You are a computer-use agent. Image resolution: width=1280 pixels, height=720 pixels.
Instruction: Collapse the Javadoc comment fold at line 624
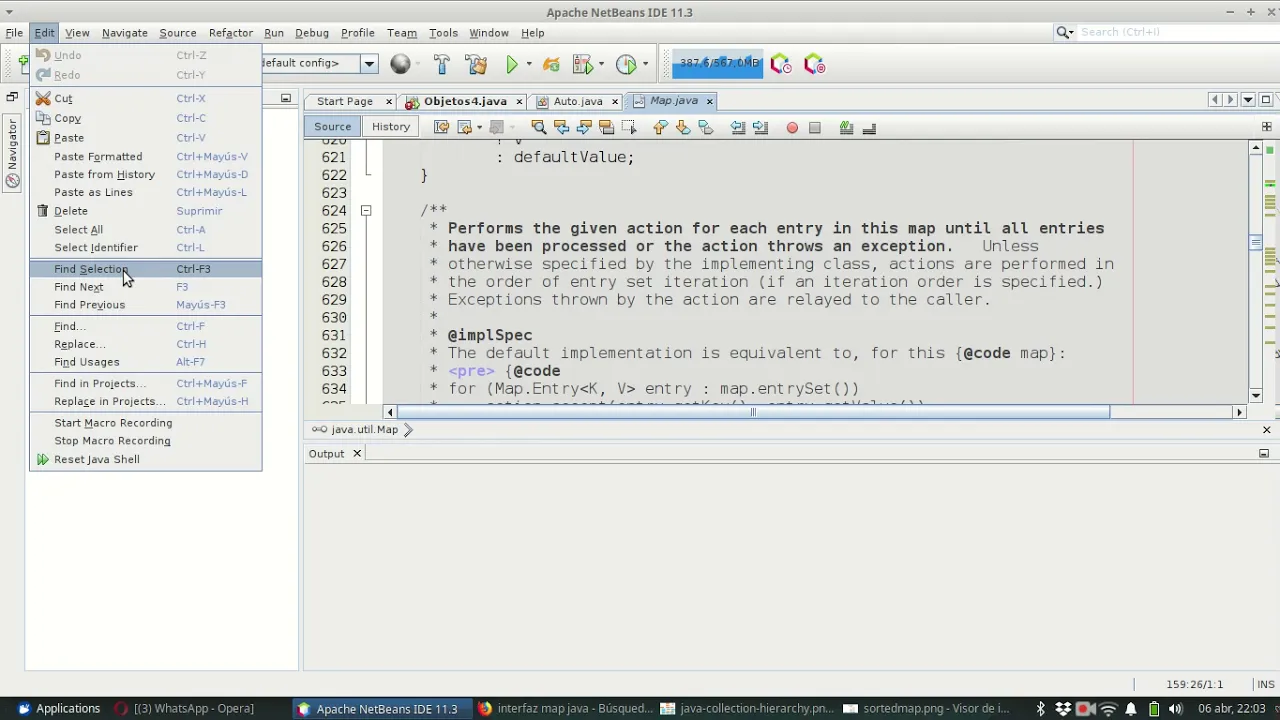pyautogui.click(x=366, y=211)
